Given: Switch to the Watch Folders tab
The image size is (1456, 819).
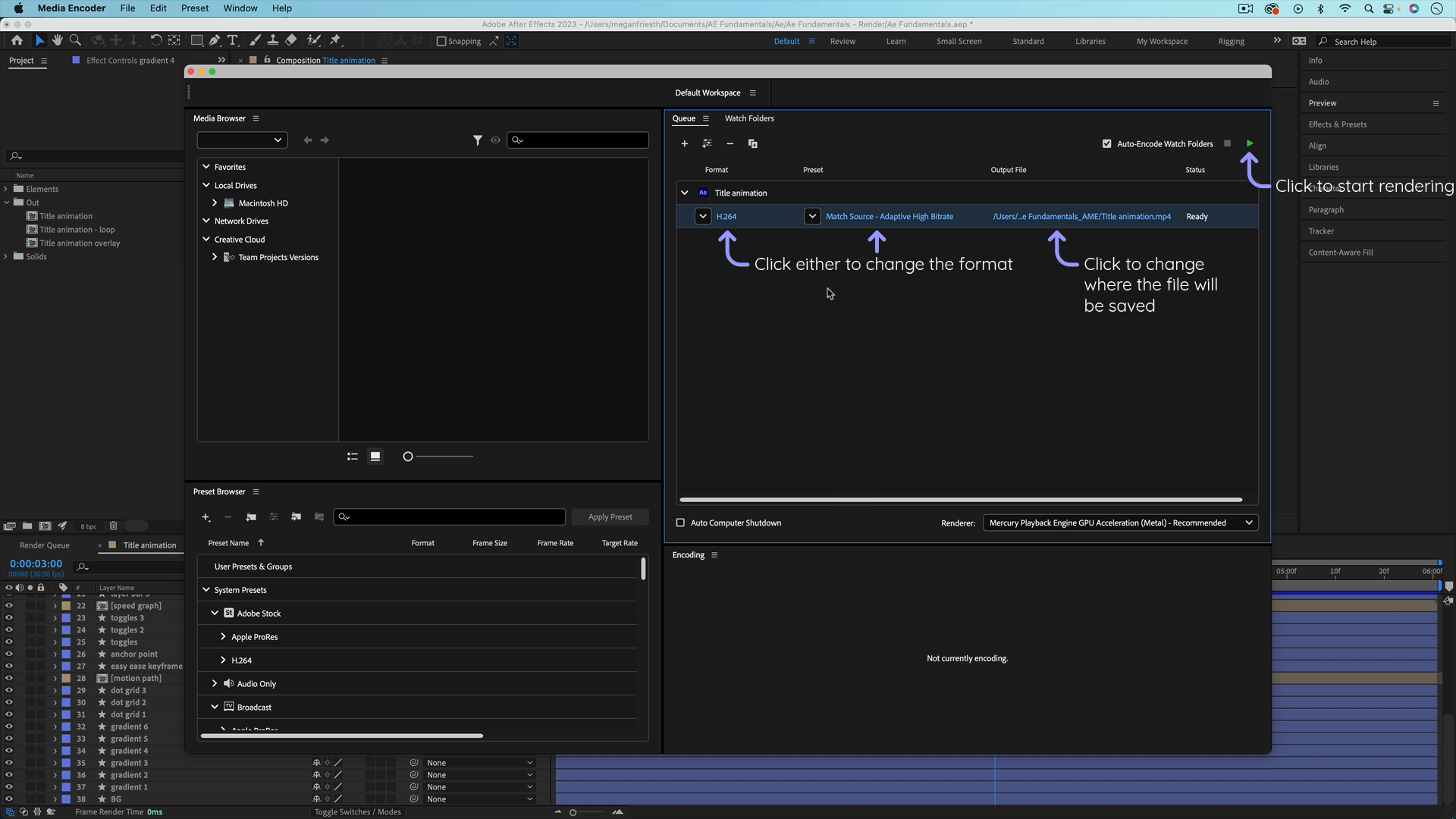Looking at the screenshot, I should [x=749, y=118].
